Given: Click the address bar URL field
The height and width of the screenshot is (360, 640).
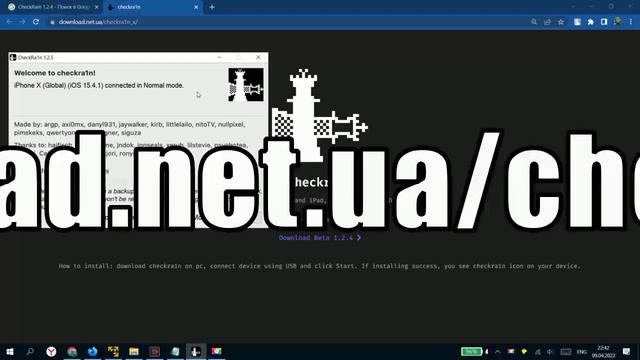Looking at the screenshot, I should (x=286, y=22).
